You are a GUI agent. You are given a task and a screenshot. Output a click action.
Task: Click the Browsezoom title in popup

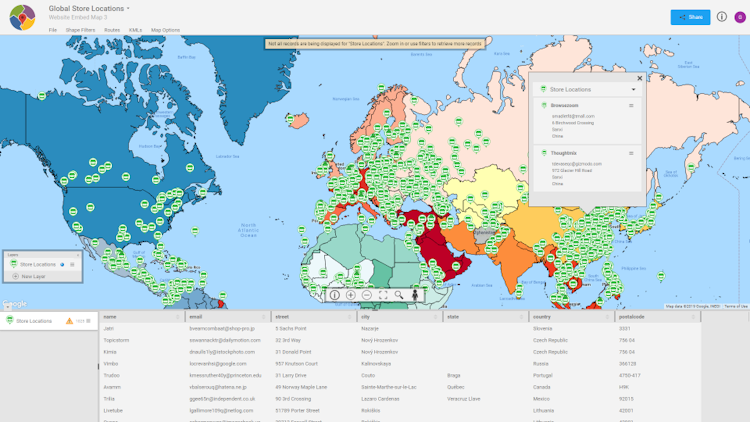(x=564, y=105)
